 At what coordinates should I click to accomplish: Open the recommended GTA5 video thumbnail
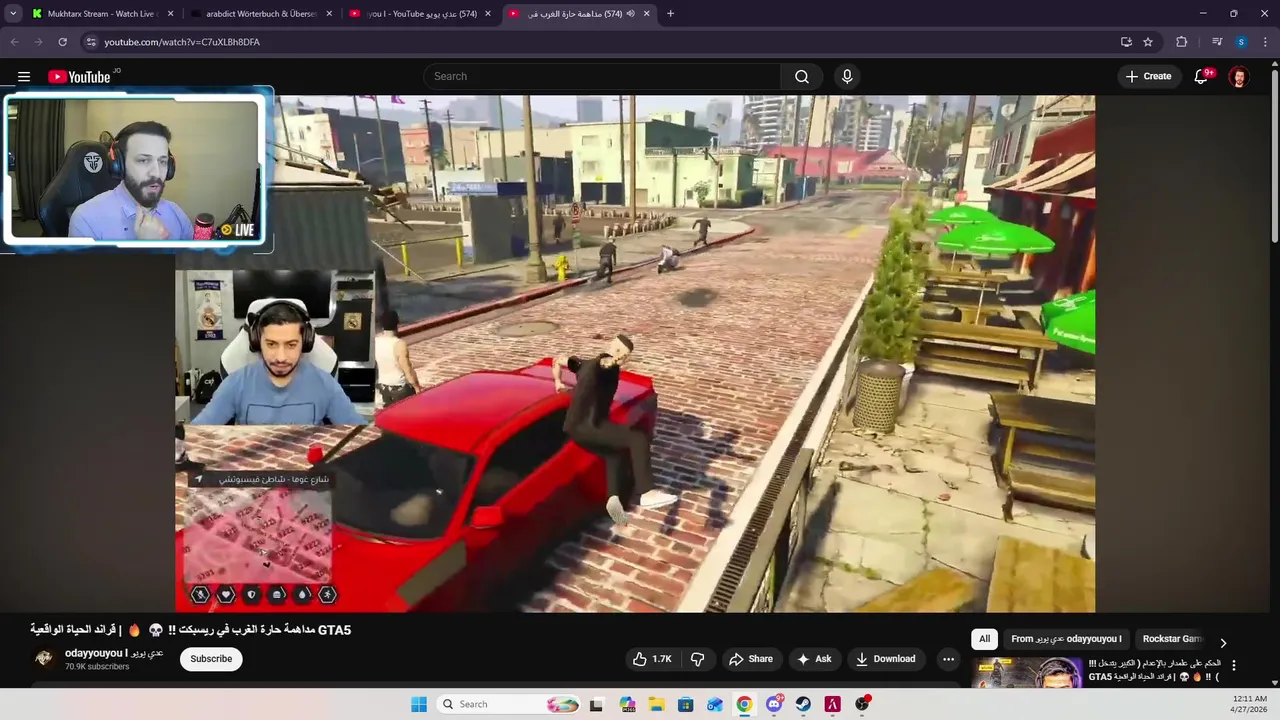click(1027, 673)
